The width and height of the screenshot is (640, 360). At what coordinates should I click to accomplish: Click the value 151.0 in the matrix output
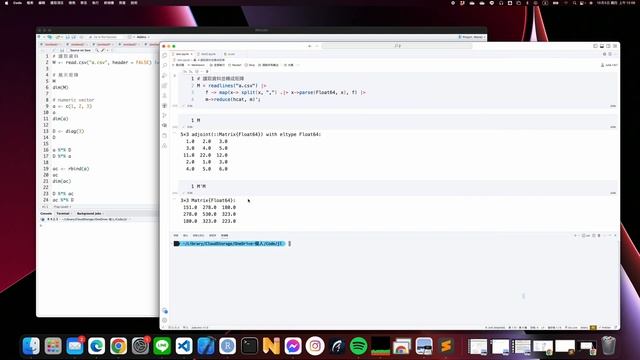190,207
